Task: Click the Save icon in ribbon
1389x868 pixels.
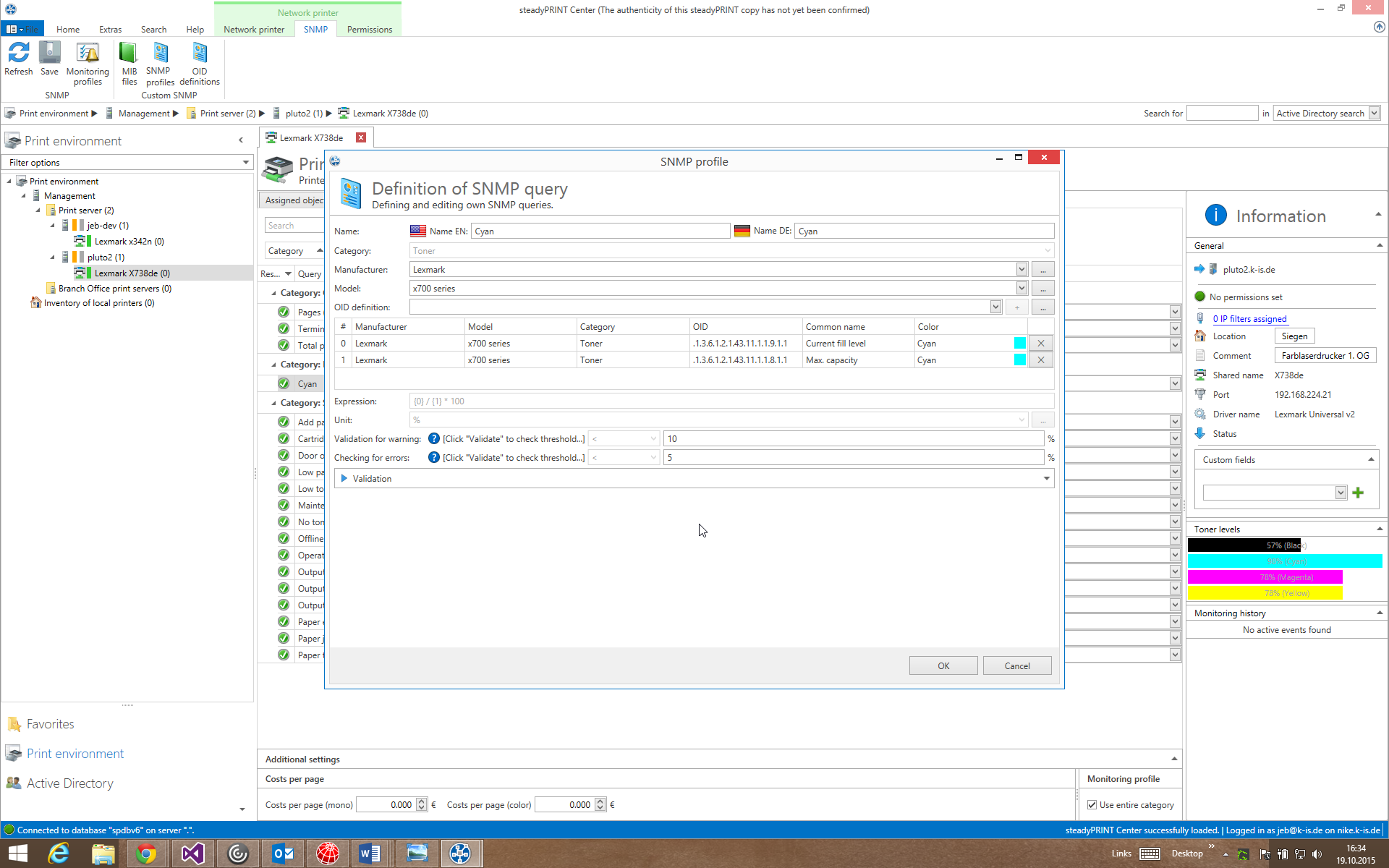Action: click(49, 59)
